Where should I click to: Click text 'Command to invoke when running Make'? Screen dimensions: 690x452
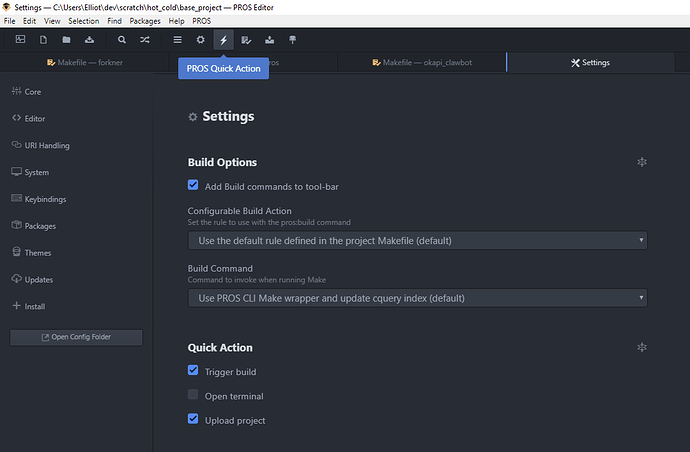pyautogui.click(x=257, y=280)
